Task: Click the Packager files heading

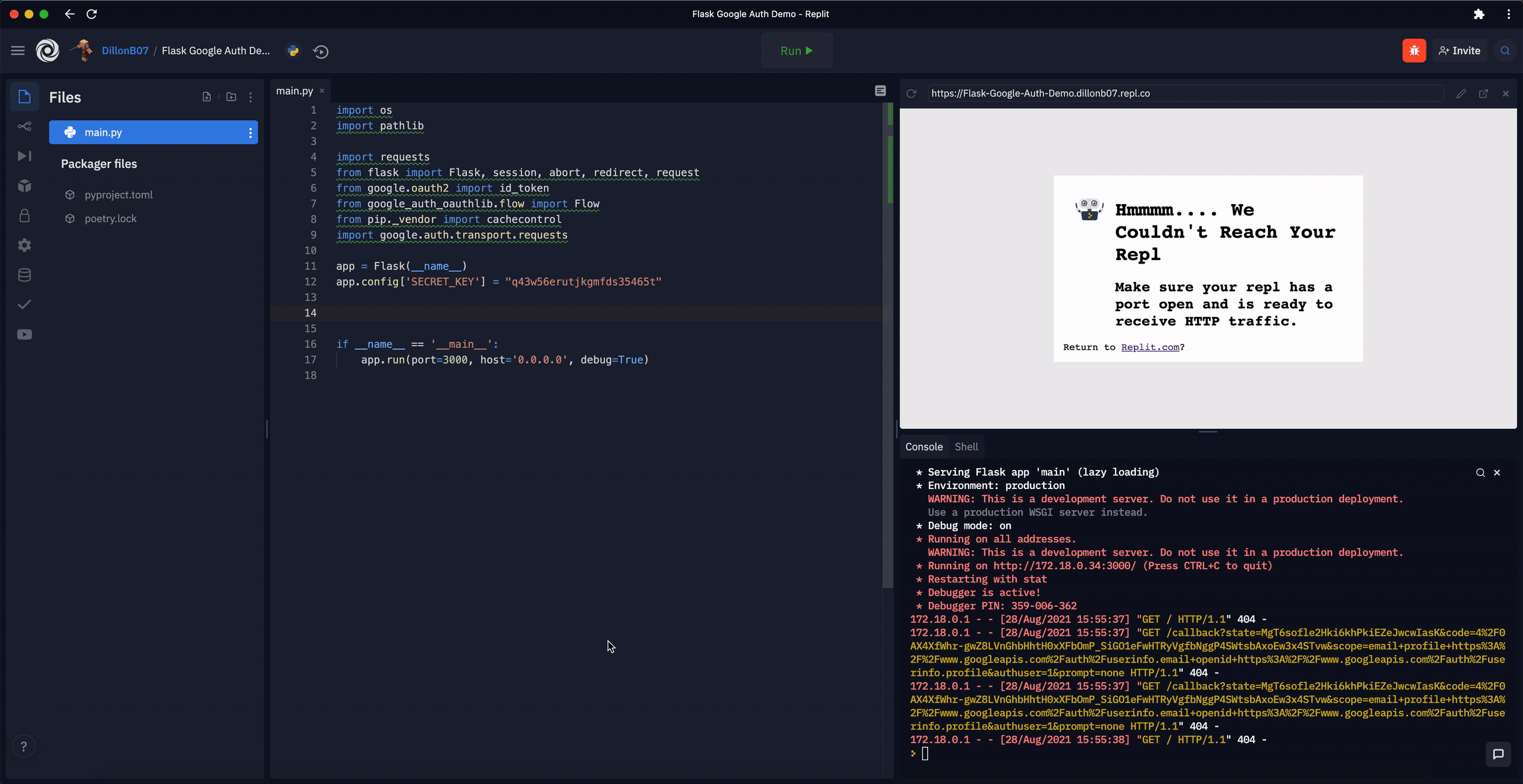Action: pyautogui.click(x=99, y=164)
